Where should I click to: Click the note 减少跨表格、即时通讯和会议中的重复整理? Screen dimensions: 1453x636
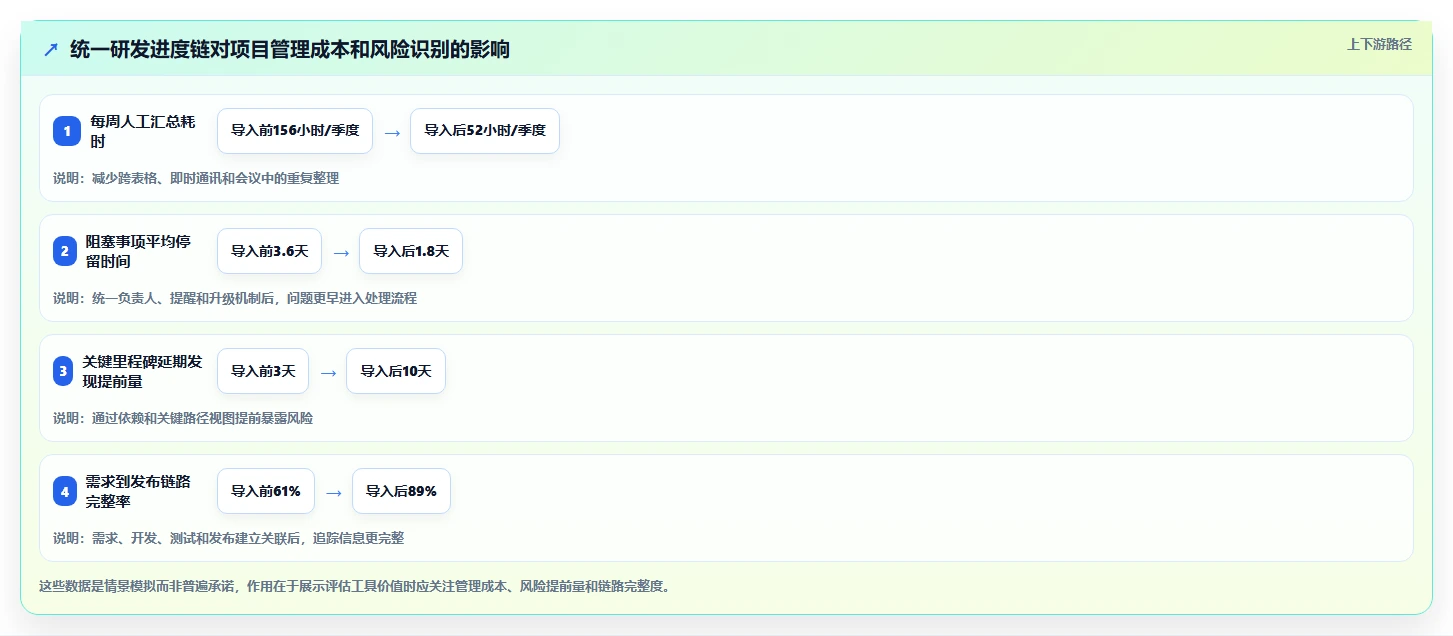tap(196, 178)
